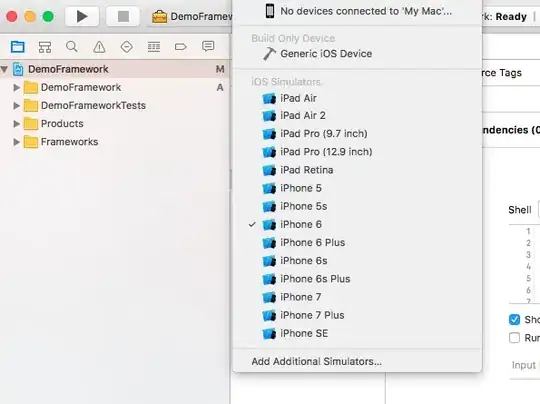Expand the Products folder

16,124
